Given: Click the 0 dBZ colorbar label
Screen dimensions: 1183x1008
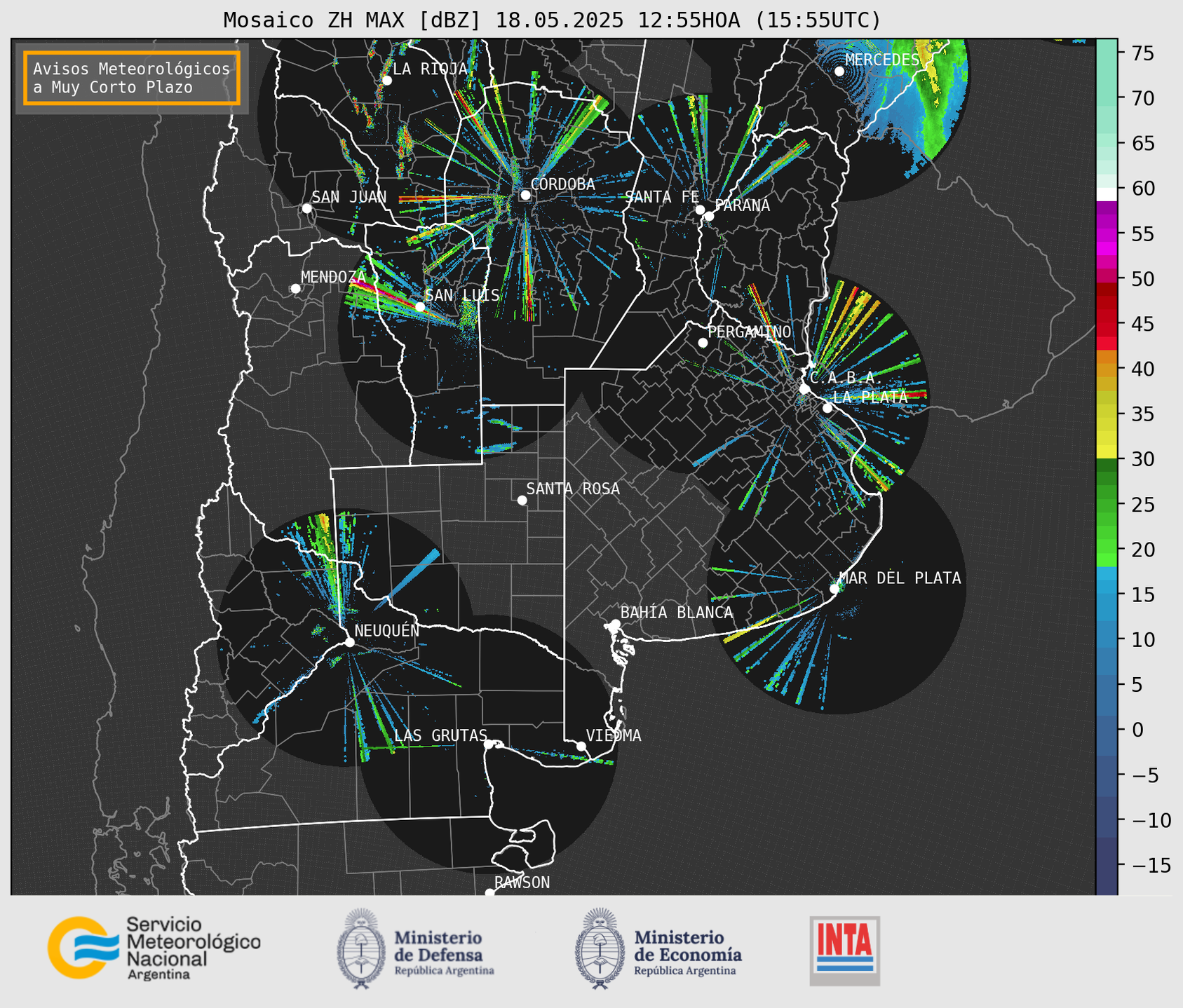Looking at the screenshot, I should (1137, 730).
